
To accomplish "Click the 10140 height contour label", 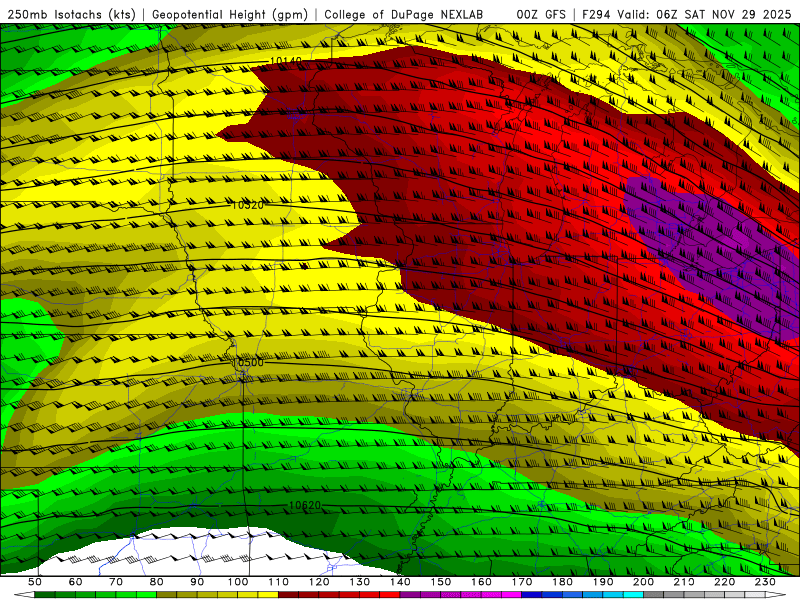I will 286,61.
